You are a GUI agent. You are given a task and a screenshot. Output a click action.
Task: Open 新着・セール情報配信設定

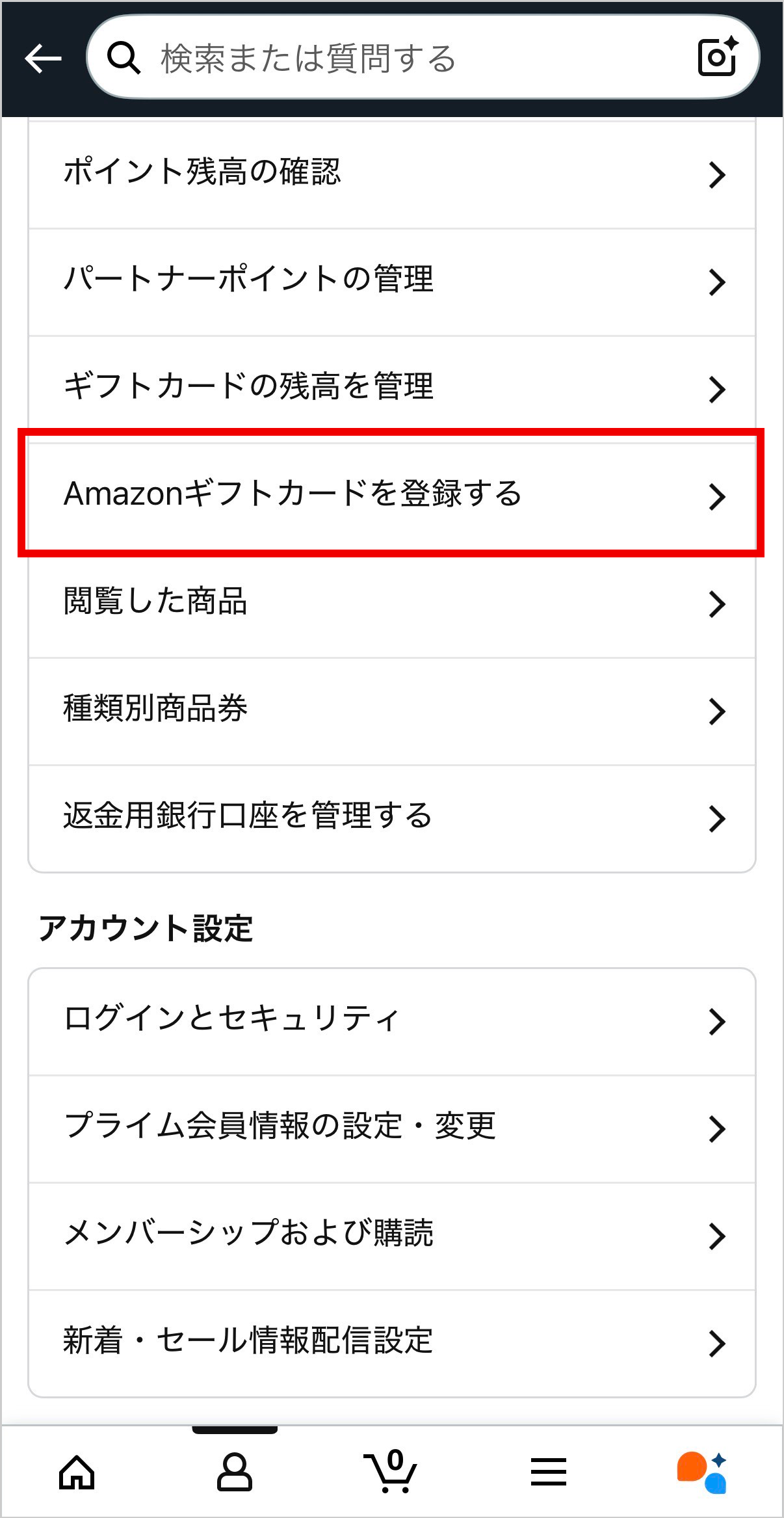(390, 1343)
